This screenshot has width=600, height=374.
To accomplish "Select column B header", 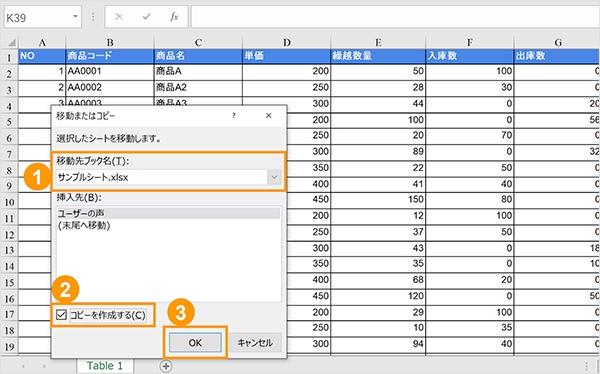I will 110,42.
